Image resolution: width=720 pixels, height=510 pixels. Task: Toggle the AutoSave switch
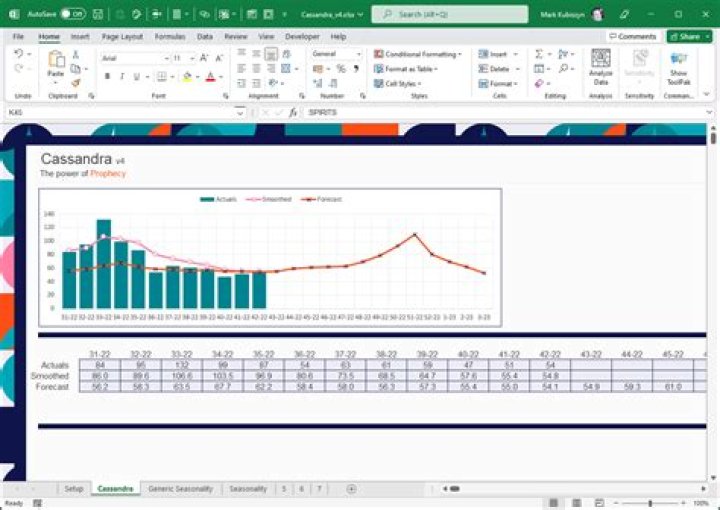pos(72,15)
